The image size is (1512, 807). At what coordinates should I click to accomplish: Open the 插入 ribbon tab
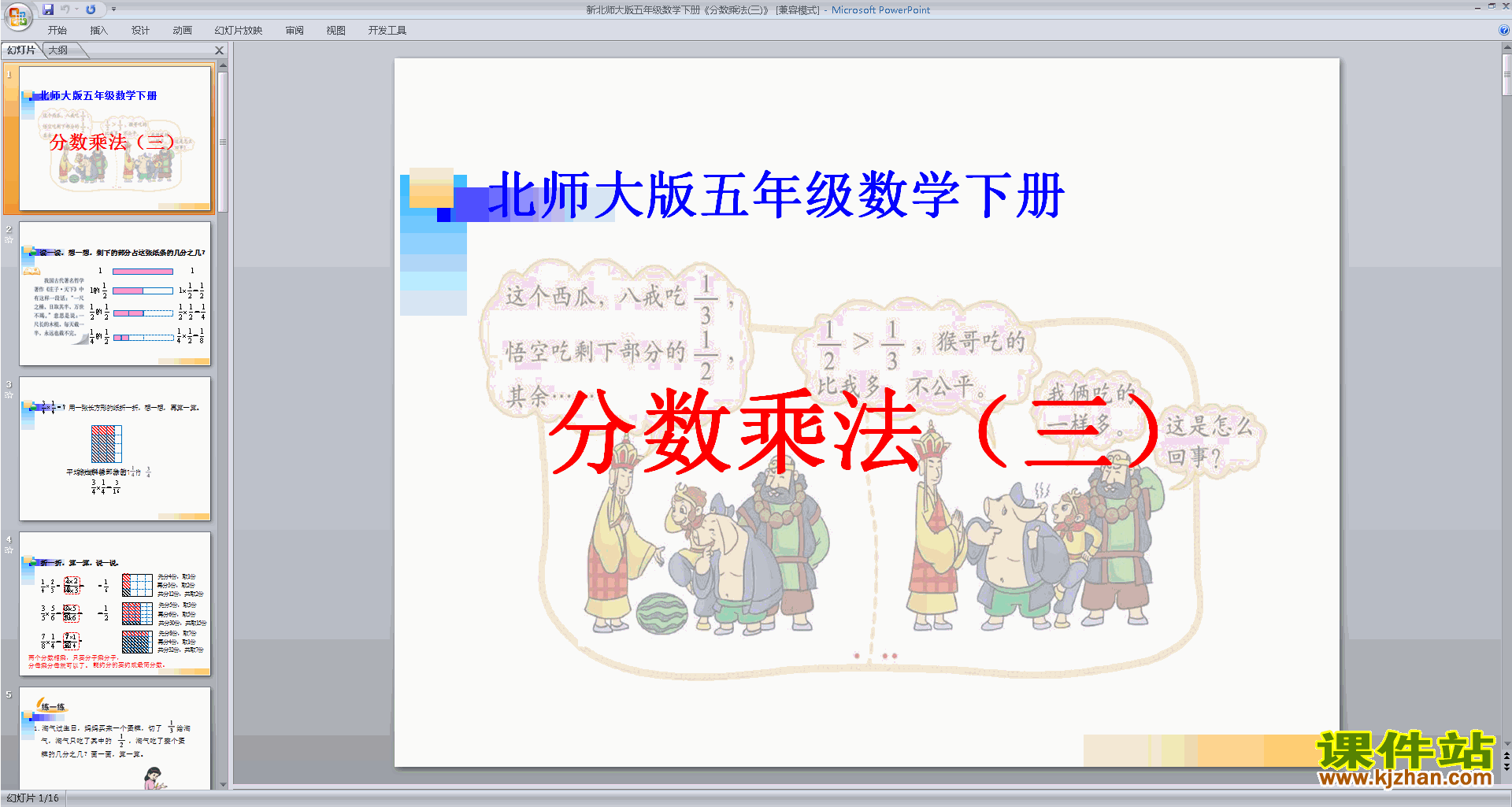pos(98,31)
